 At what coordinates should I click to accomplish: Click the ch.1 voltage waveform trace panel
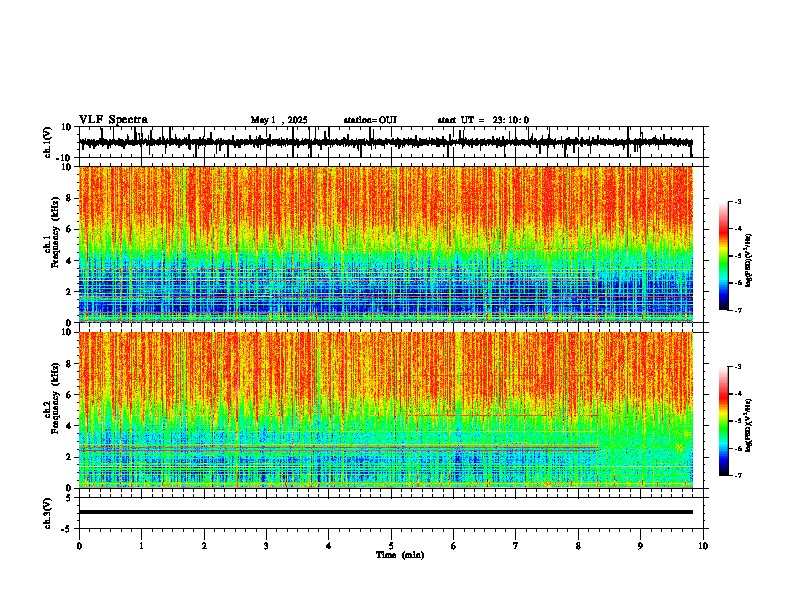pyautogui.click(x=393, y=142)
